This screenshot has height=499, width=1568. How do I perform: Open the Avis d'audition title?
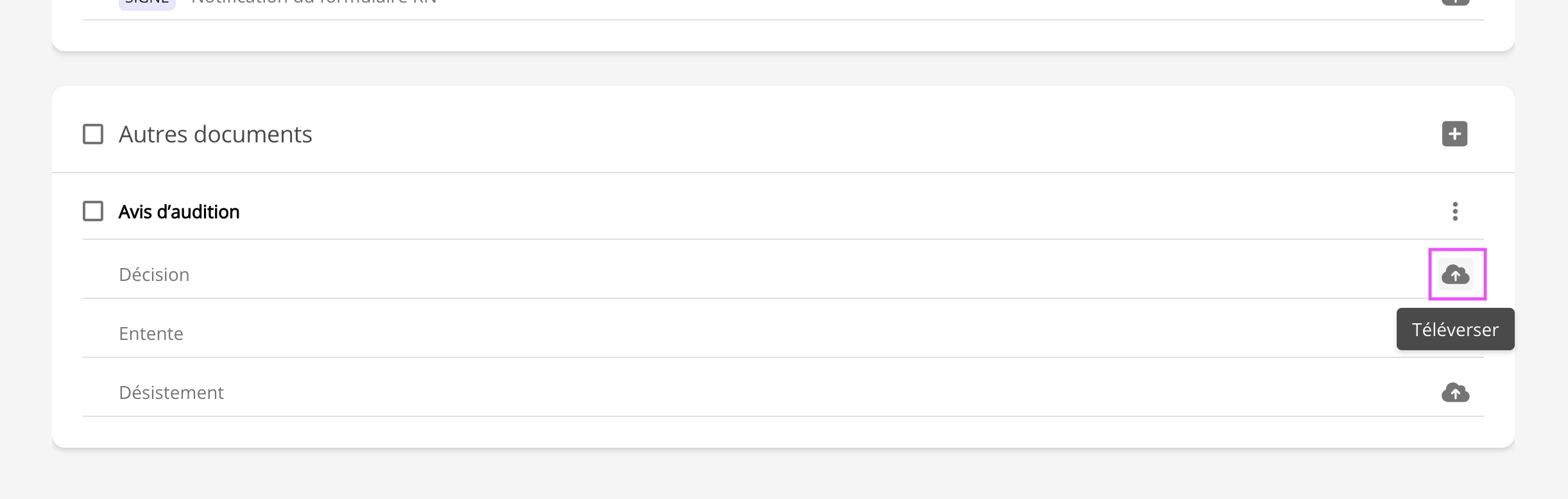179,212
